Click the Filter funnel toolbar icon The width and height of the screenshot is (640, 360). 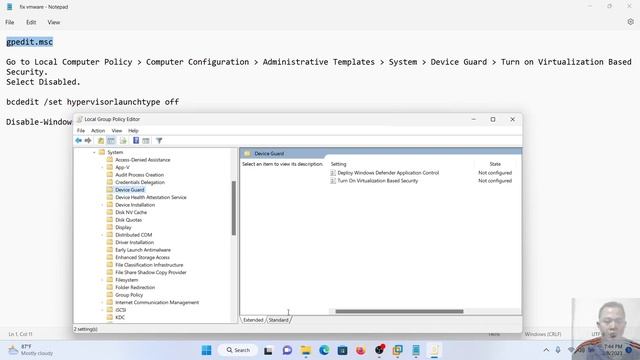tap(159, 140)
